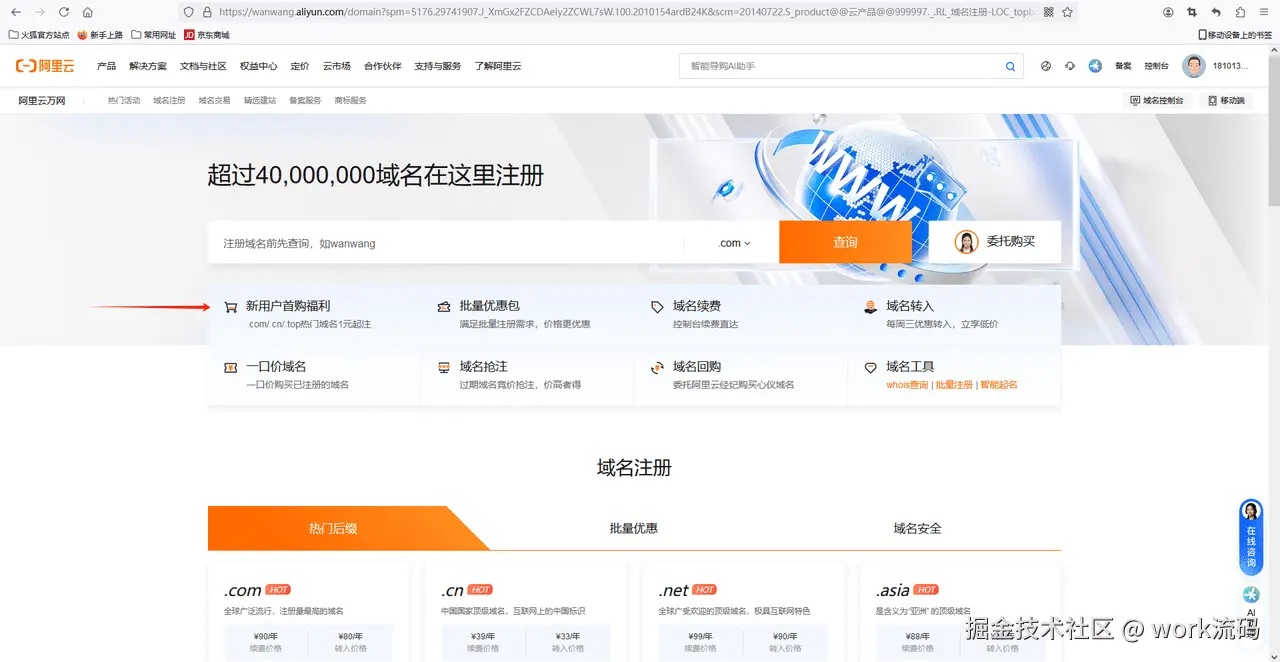Open the .asia HOT domain card

(x=960, y=613)
